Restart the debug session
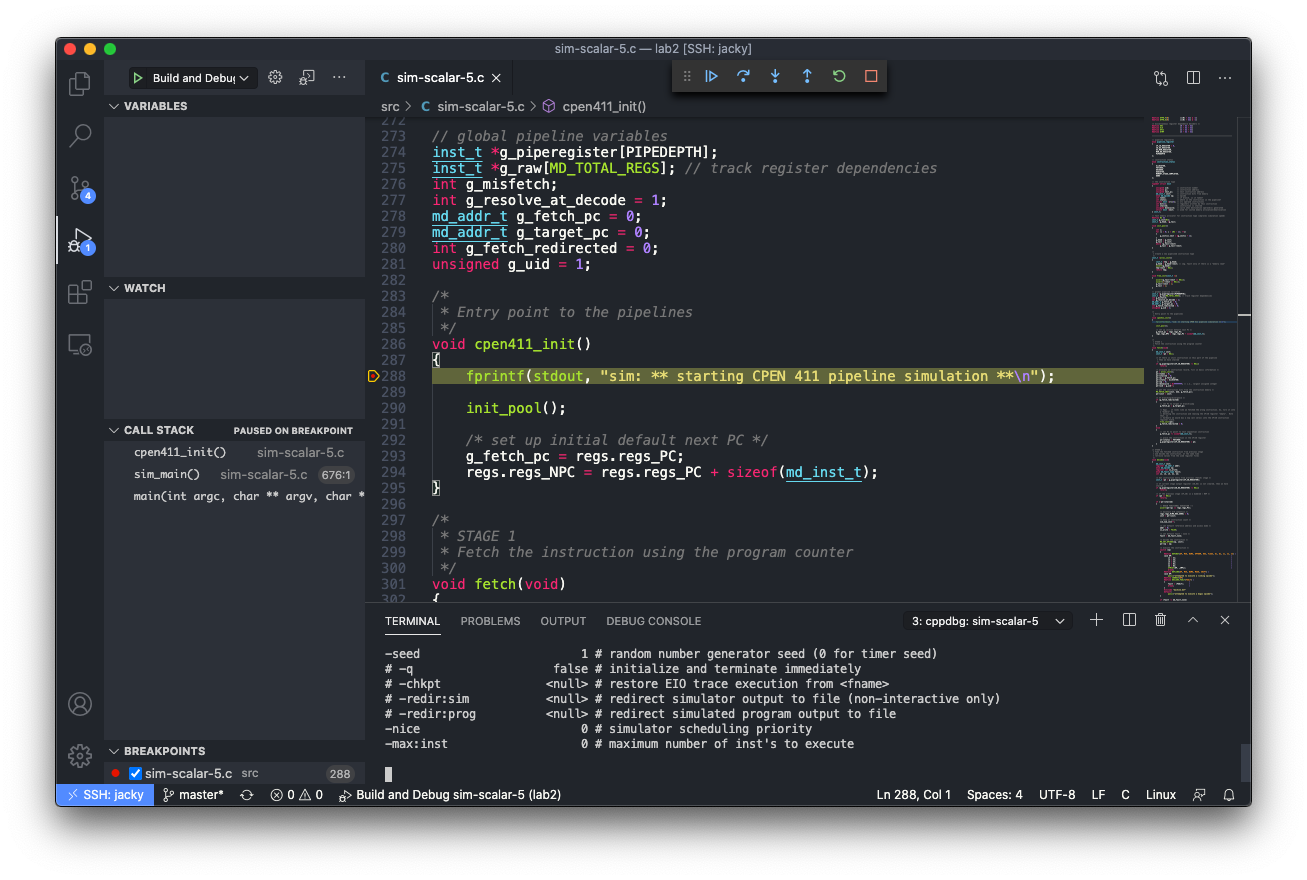Image resolution: width=1307 pixels, height=880 pixels. click(x=839, y=76)
